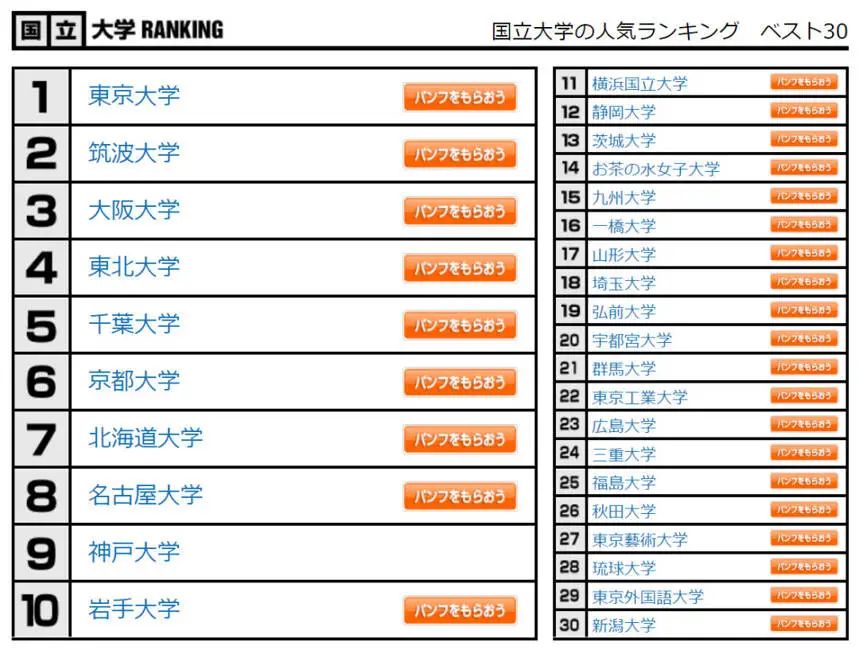859x658 pixels.
Task: Get the pamphlet for 名古屋大学
Action: point(460,496)
